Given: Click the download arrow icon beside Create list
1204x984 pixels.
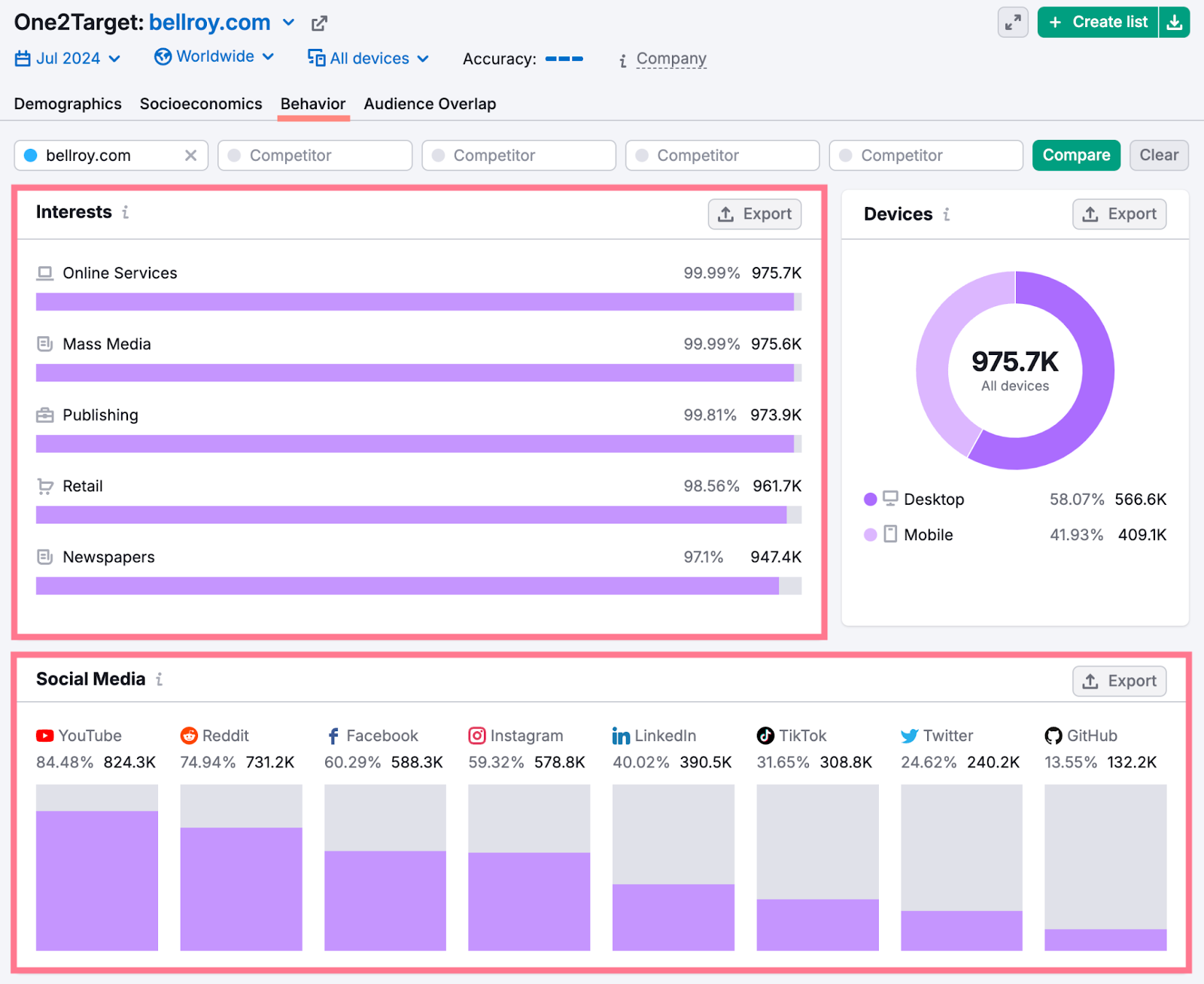Looking at the screenshot, I should click(1174, 23).
